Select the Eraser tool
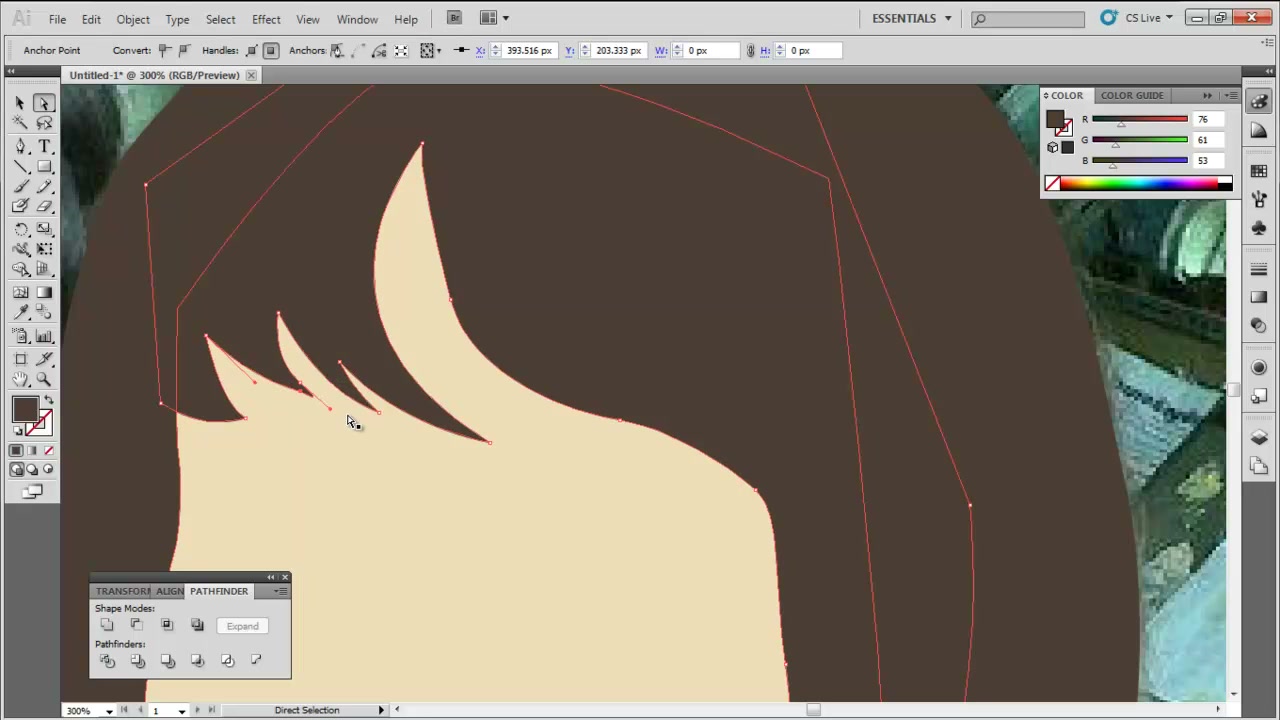This screenshot has height=720, width=1280. tap(44, 206)
